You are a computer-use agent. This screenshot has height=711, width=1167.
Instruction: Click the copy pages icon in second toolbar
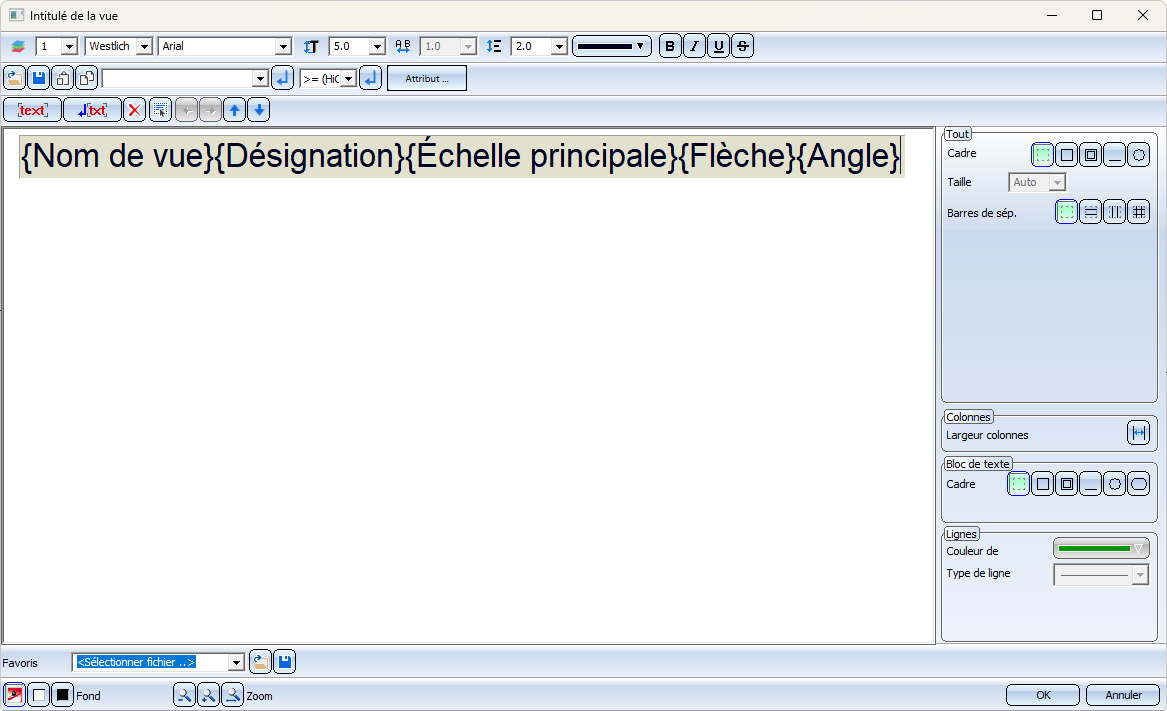coord(86,78)
